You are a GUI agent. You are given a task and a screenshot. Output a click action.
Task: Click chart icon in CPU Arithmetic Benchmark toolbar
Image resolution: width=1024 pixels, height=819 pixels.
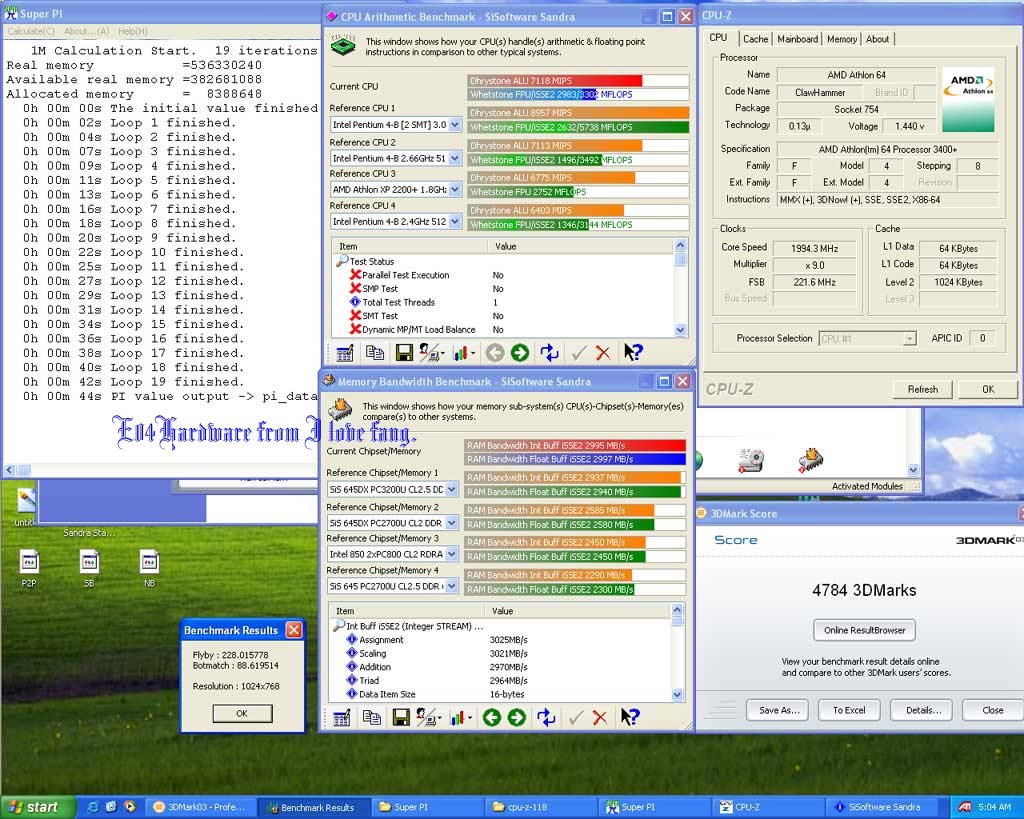click(x=462, y=353)
